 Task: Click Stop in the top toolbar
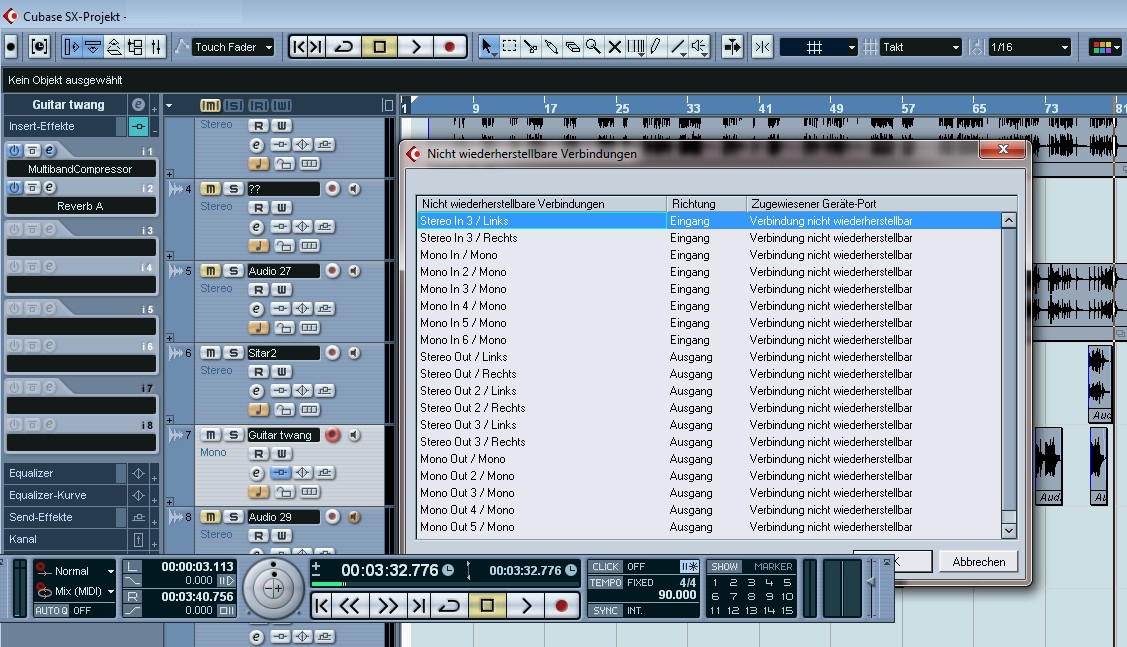(380, 47)
